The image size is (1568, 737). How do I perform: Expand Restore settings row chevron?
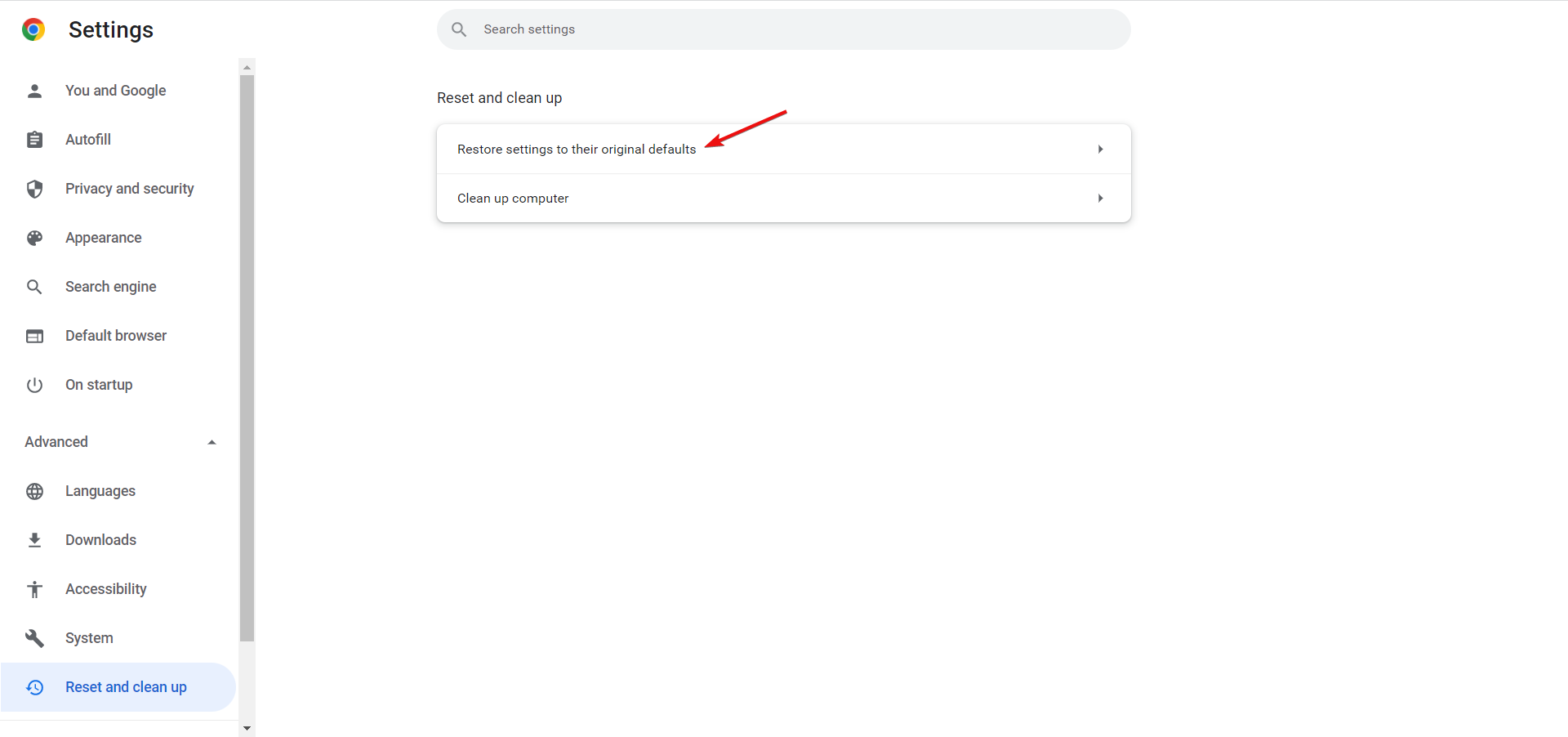coord(1100,149)
